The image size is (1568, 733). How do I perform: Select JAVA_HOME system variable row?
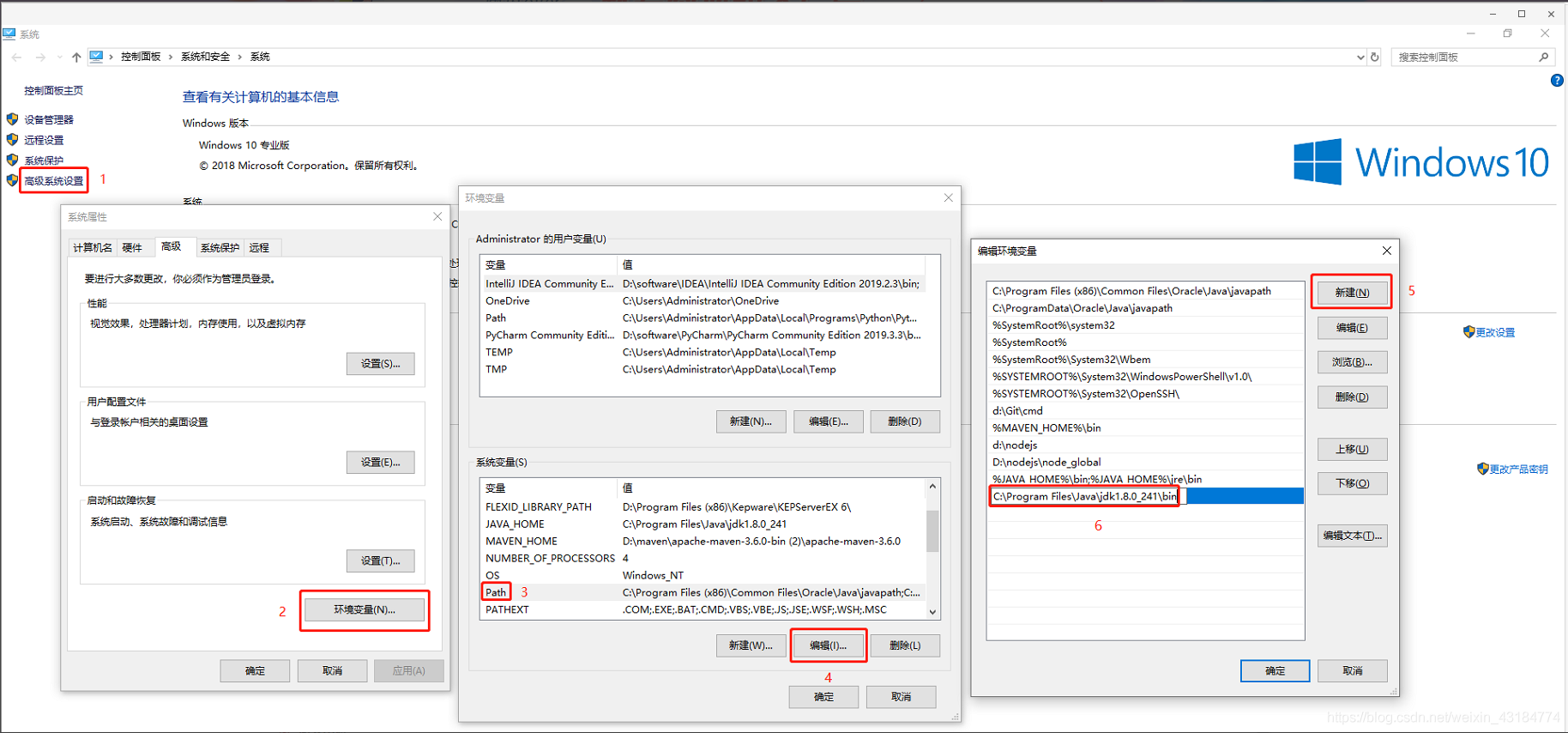pos(703,524)
